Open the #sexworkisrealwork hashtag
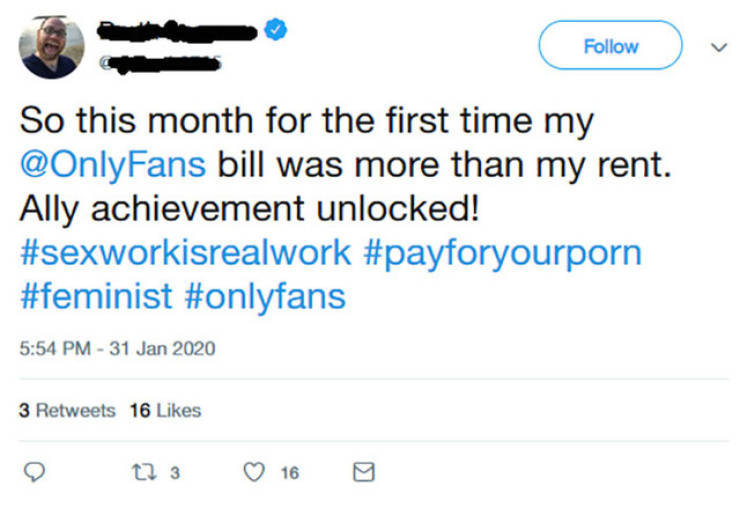 [185, 251]
